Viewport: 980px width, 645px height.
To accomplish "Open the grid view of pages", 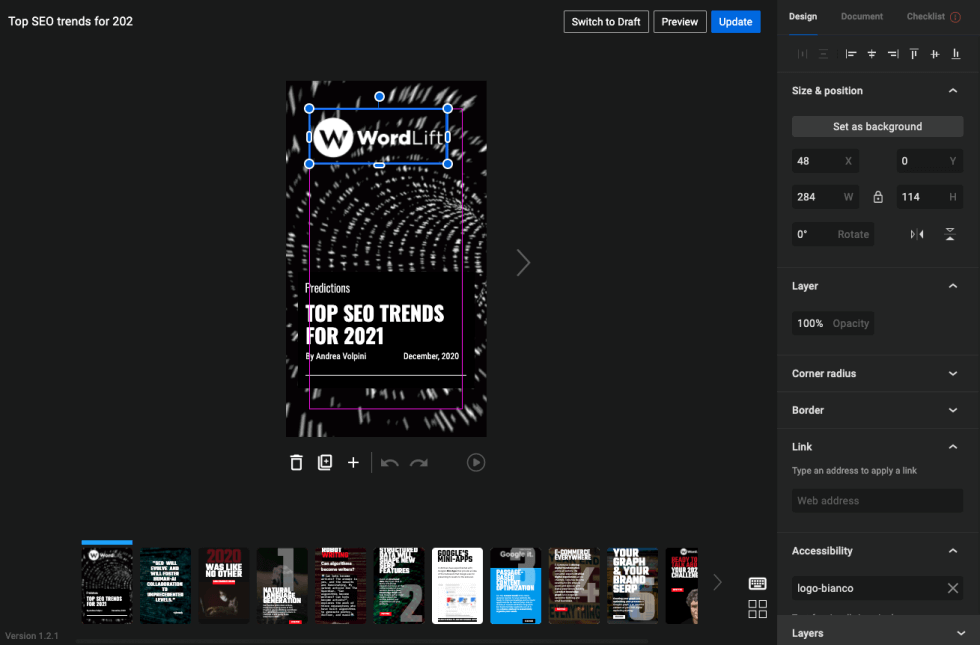I will (x=758, y=609).
